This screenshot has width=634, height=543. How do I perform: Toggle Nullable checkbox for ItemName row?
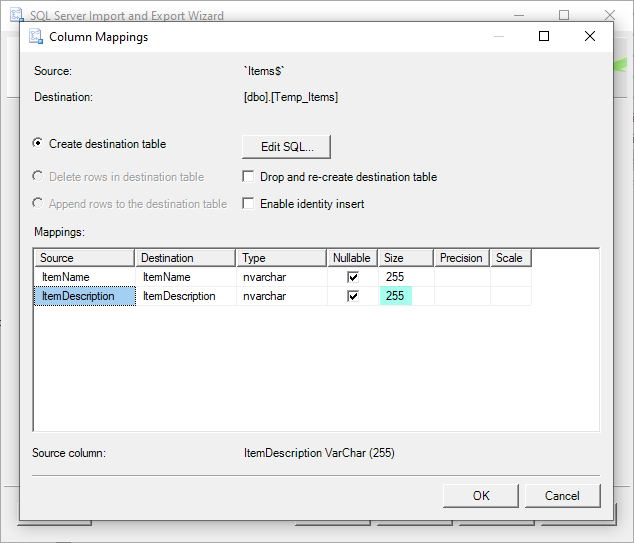click(x=352, y=277)
